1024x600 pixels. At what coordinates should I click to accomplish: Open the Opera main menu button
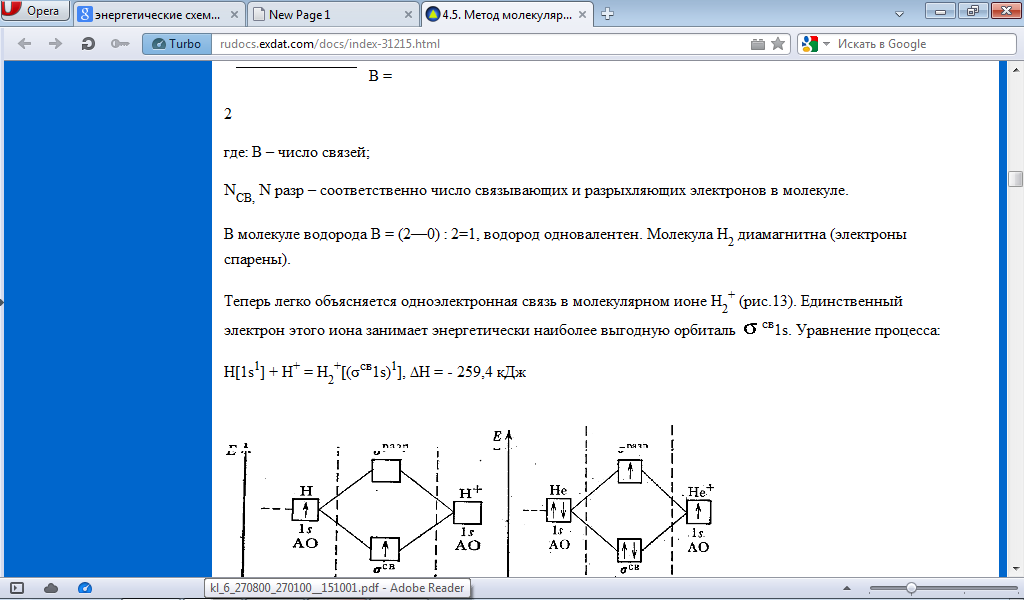(x=35, y=10)
